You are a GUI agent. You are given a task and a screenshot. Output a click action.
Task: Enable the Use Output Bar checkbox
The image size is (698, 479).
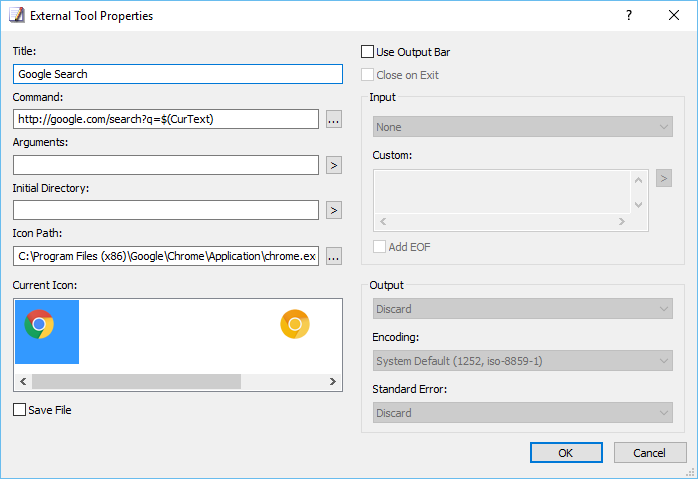[367, 52]
